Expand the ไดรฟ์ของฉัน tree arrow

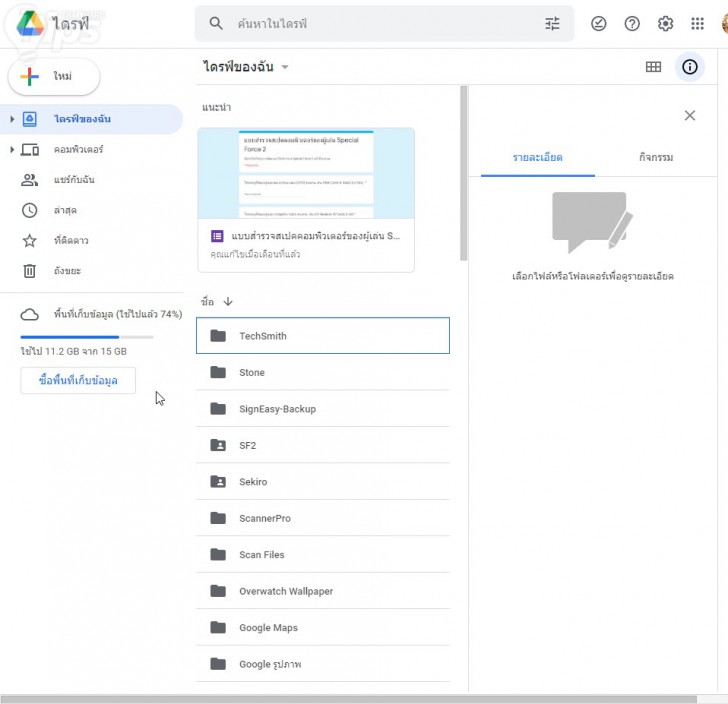pos(12,119)
